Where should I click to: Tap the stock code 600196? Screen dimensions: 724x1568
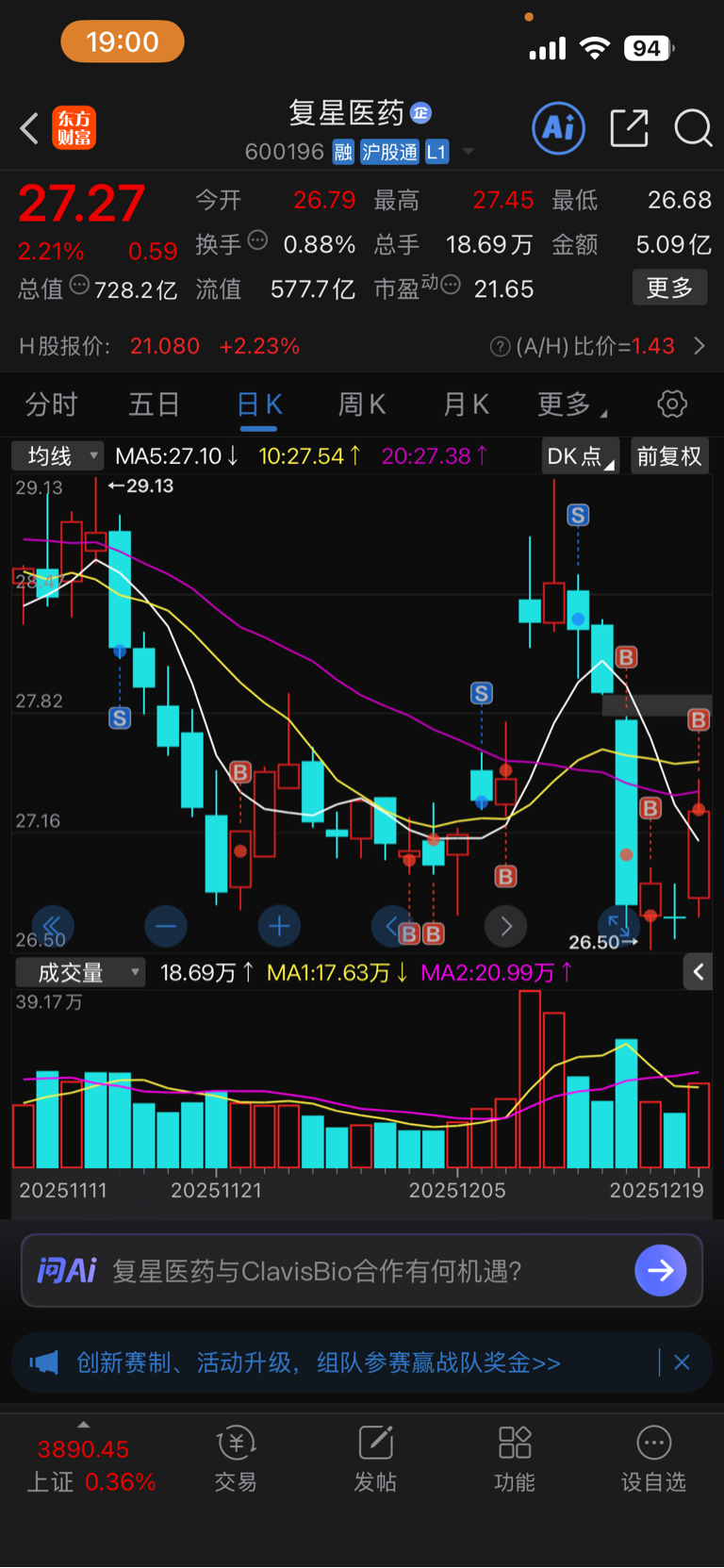(285, 152)
